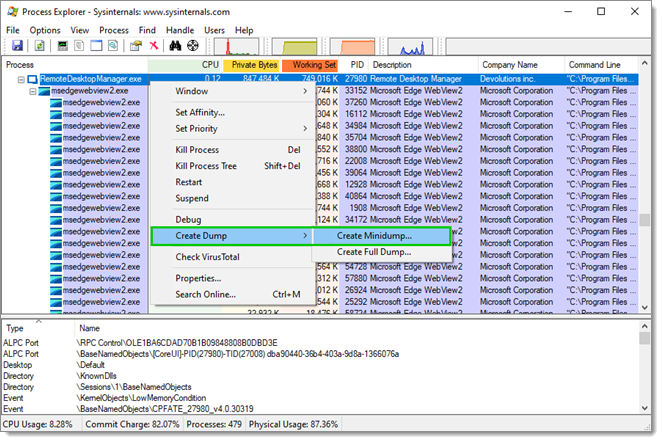Sort by the Process column header
Viewport: 662px width, 442px height.
tap(75, 65)
